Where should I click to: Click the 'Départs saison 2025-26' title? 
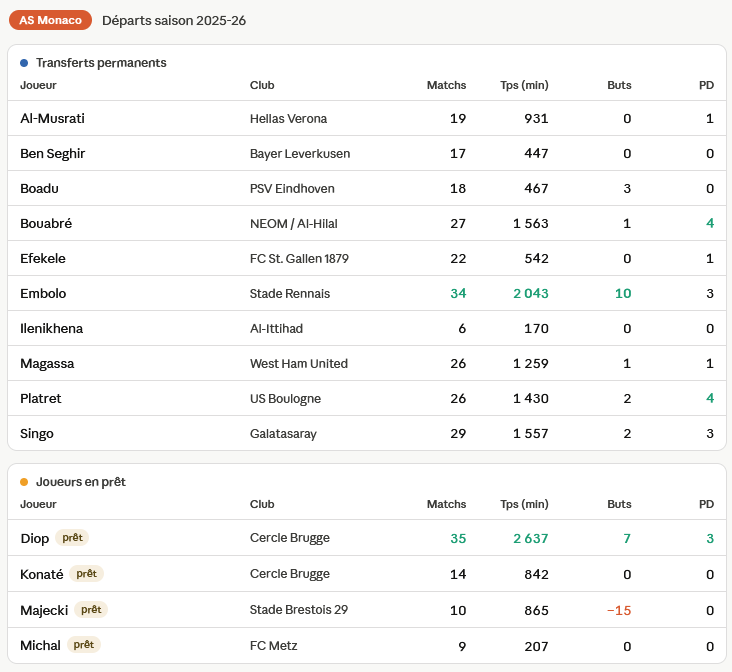pos(174,21)
